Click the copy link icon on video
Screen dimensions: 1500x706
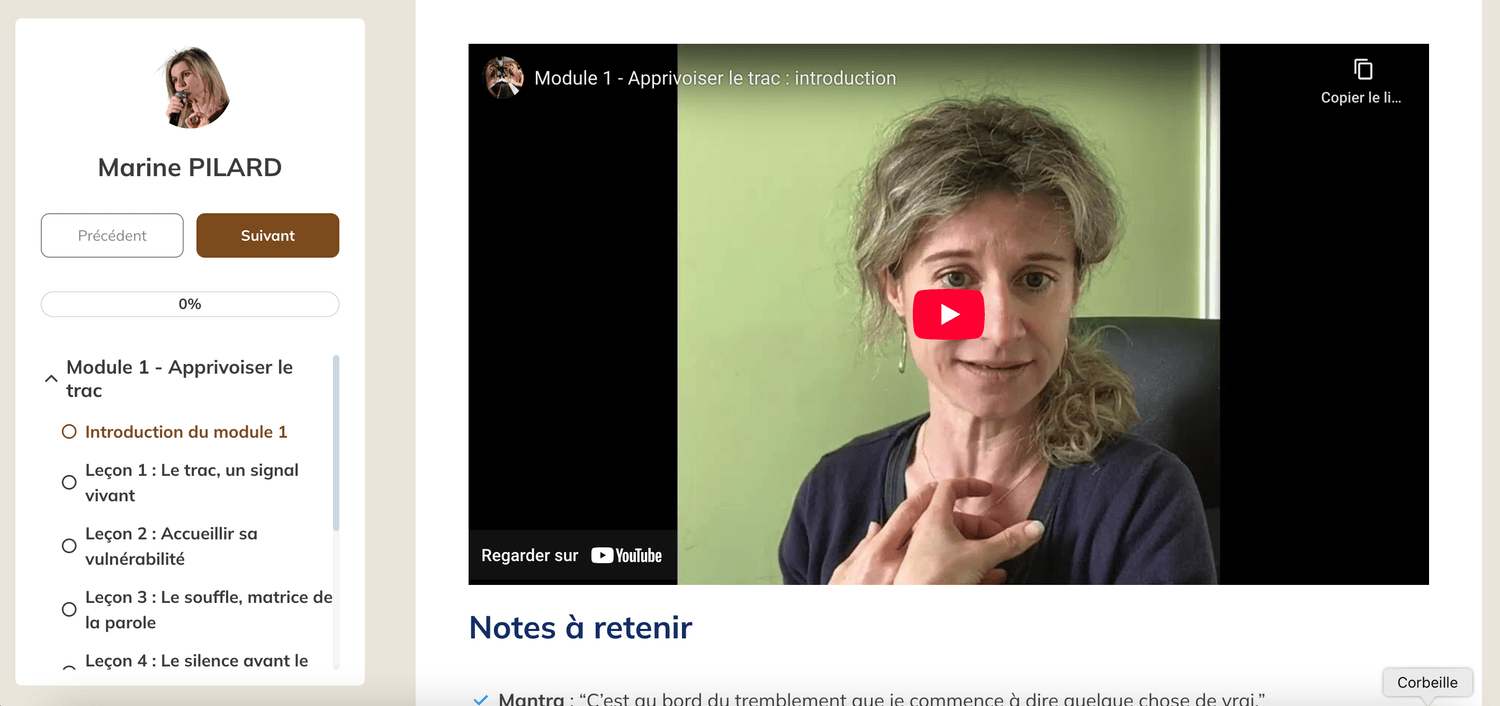pos(1362,69)
